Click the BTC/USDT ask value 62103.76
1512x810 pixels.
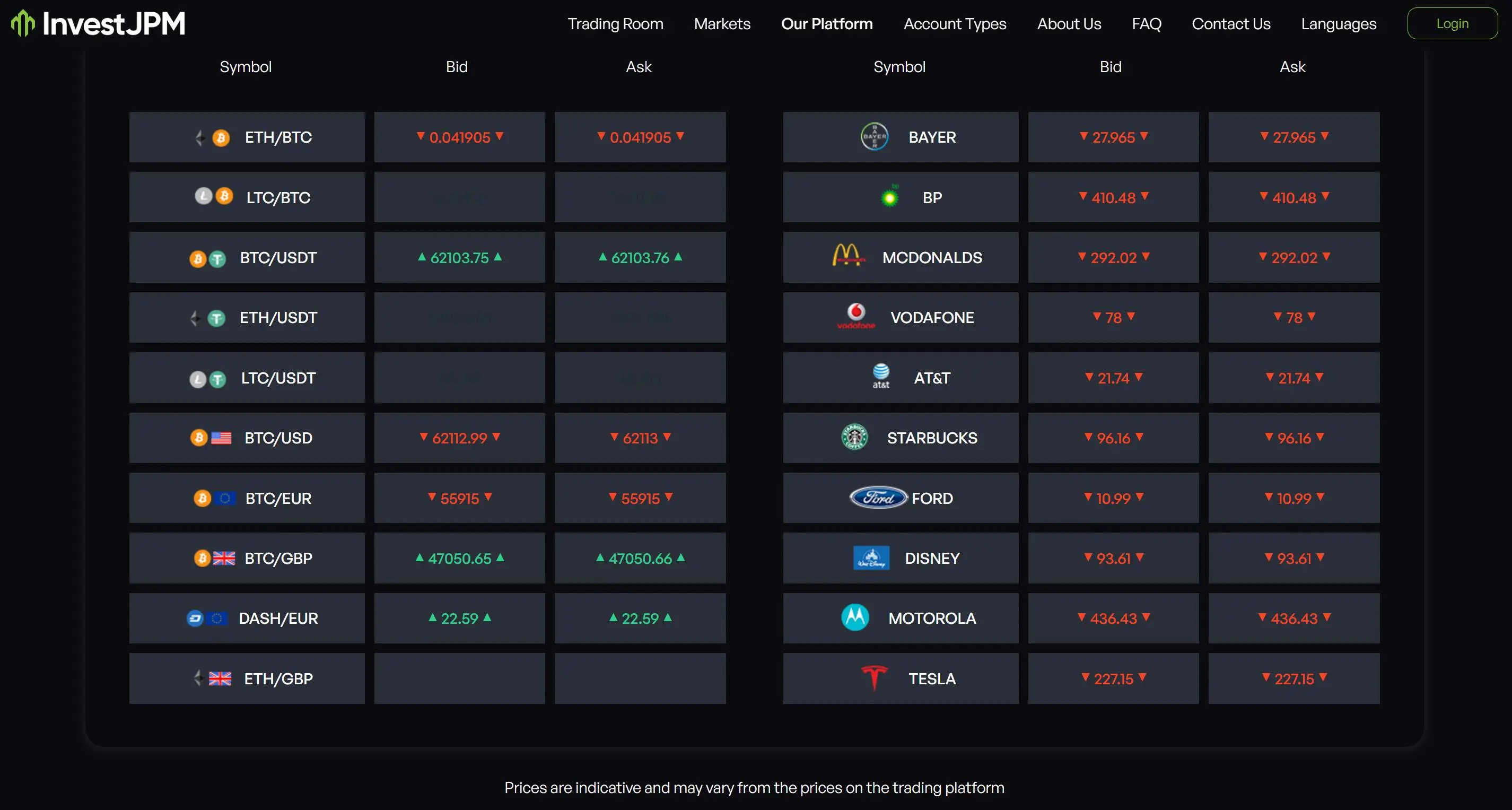click(x=640, y=258)
